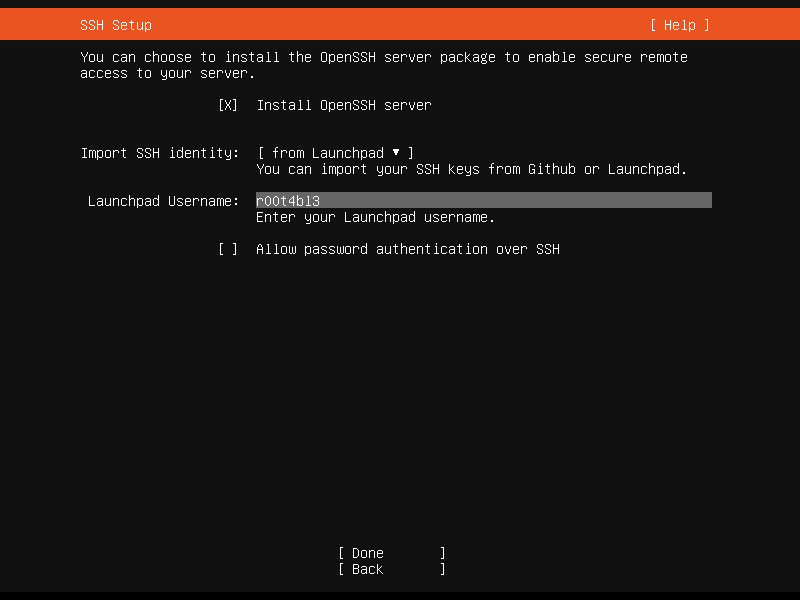
Task: Click the Import SSH identity label
Action: click(x=160, y=153)
